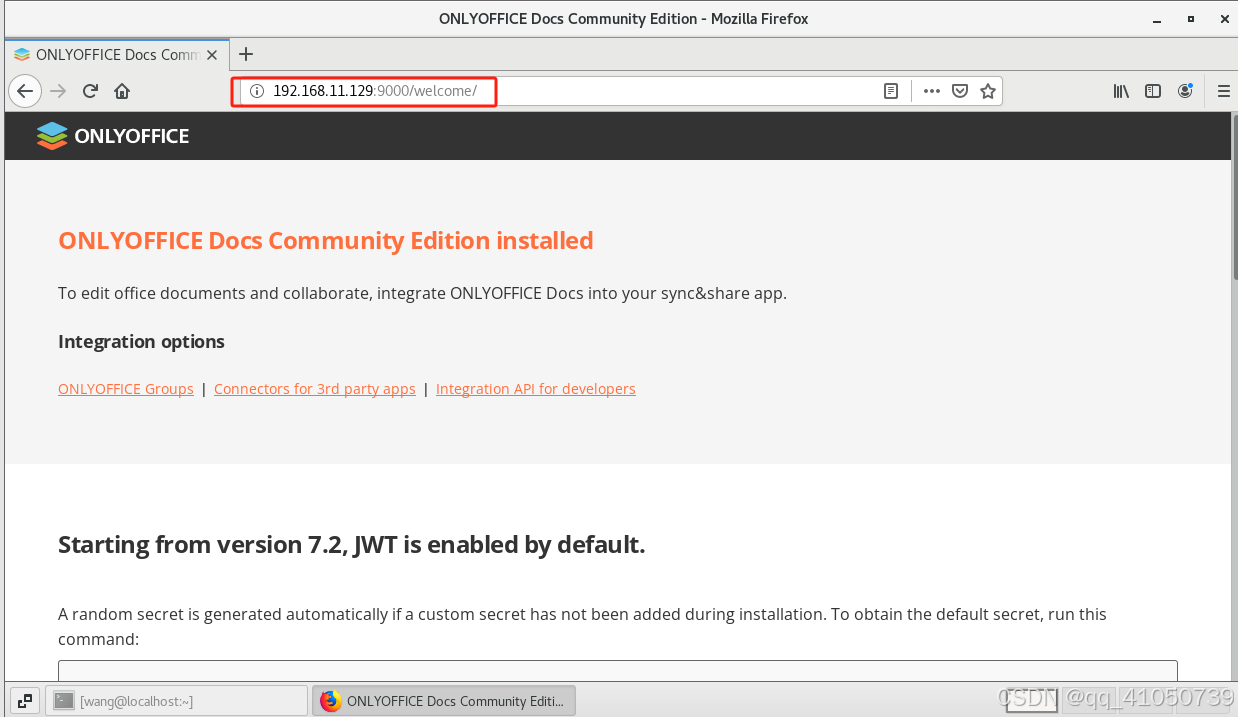This screenshot has width=1238, height=717.
Task: Select the ONLYOFFICE Docs Community tab
Action: (110, 55)
